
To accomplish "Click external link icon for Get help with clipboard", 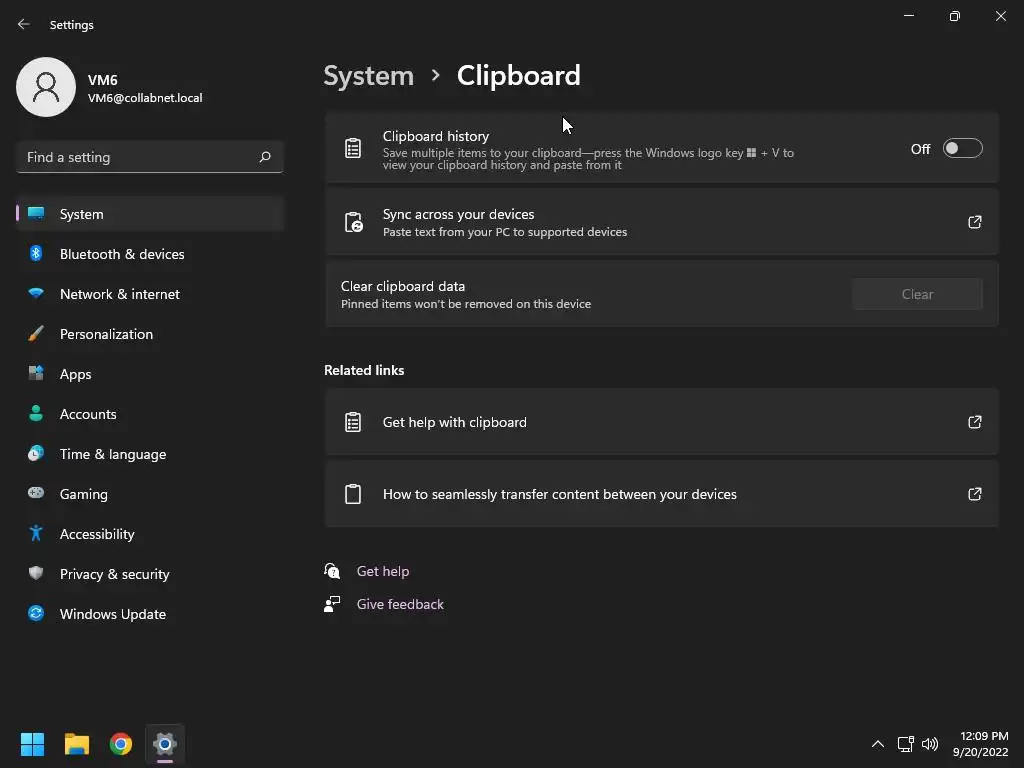I will 974,422.
